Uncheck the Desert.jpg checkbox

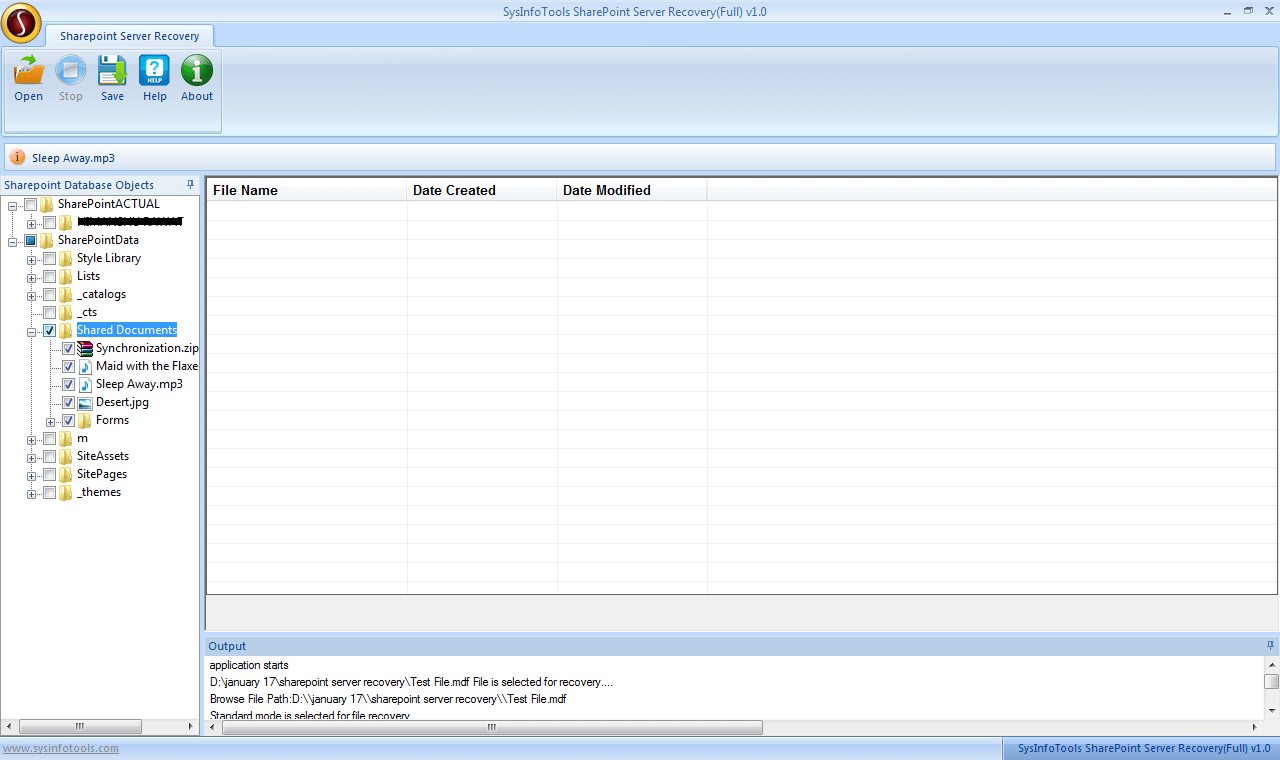click(x=68, y=402)
